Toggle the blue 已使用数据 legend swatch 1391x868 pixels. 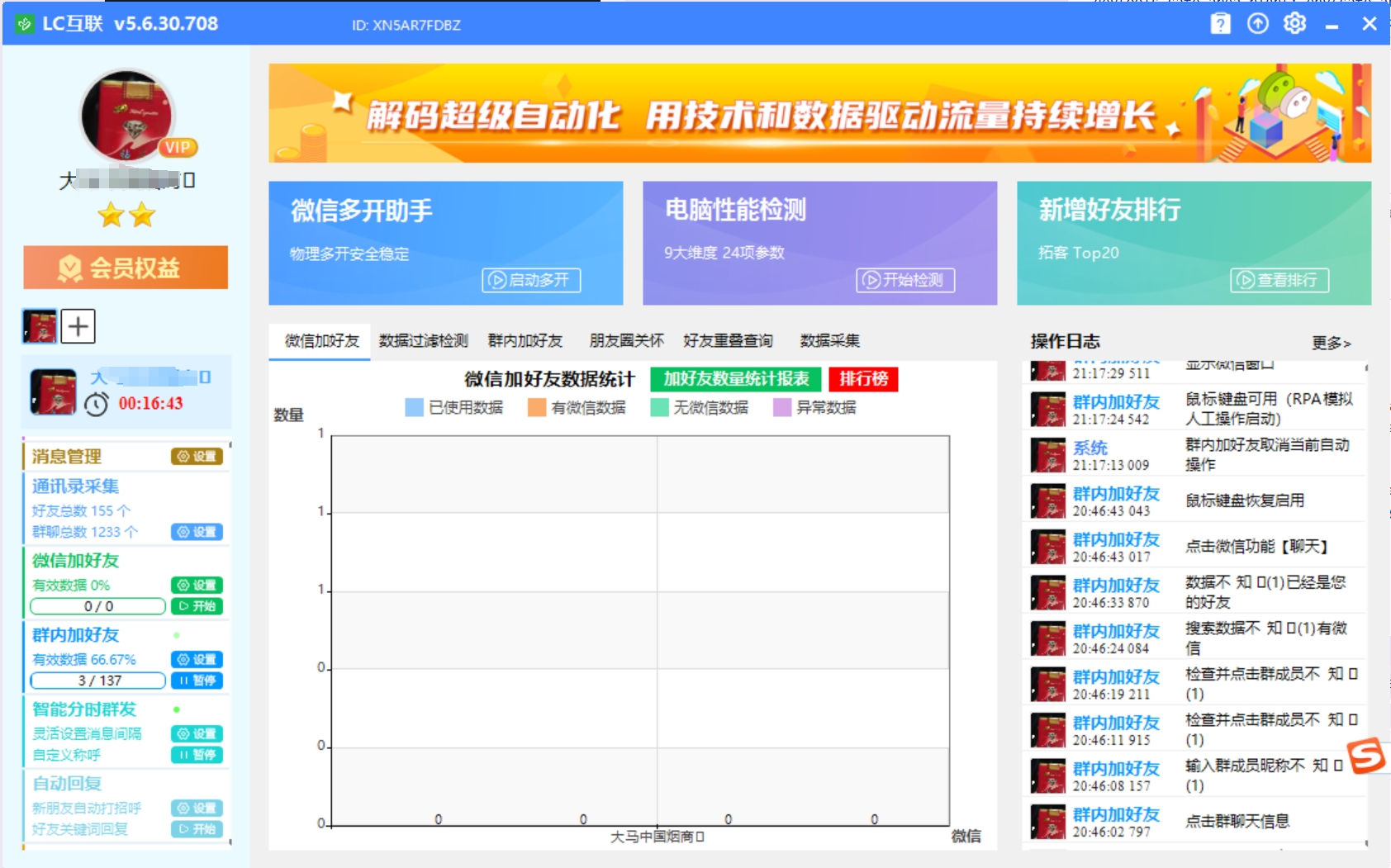414,408
